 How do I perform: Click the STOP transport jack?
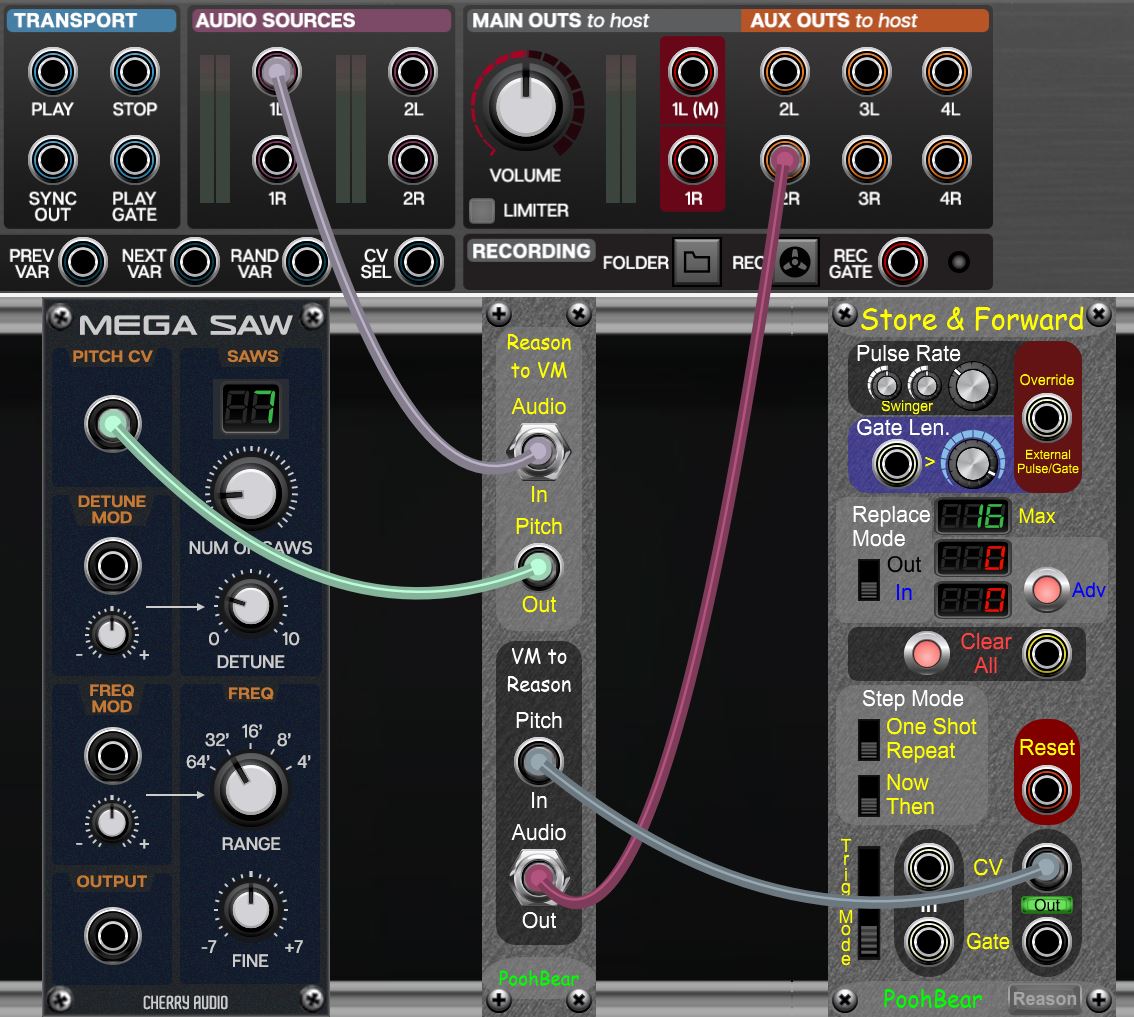(x=134, y=73)
